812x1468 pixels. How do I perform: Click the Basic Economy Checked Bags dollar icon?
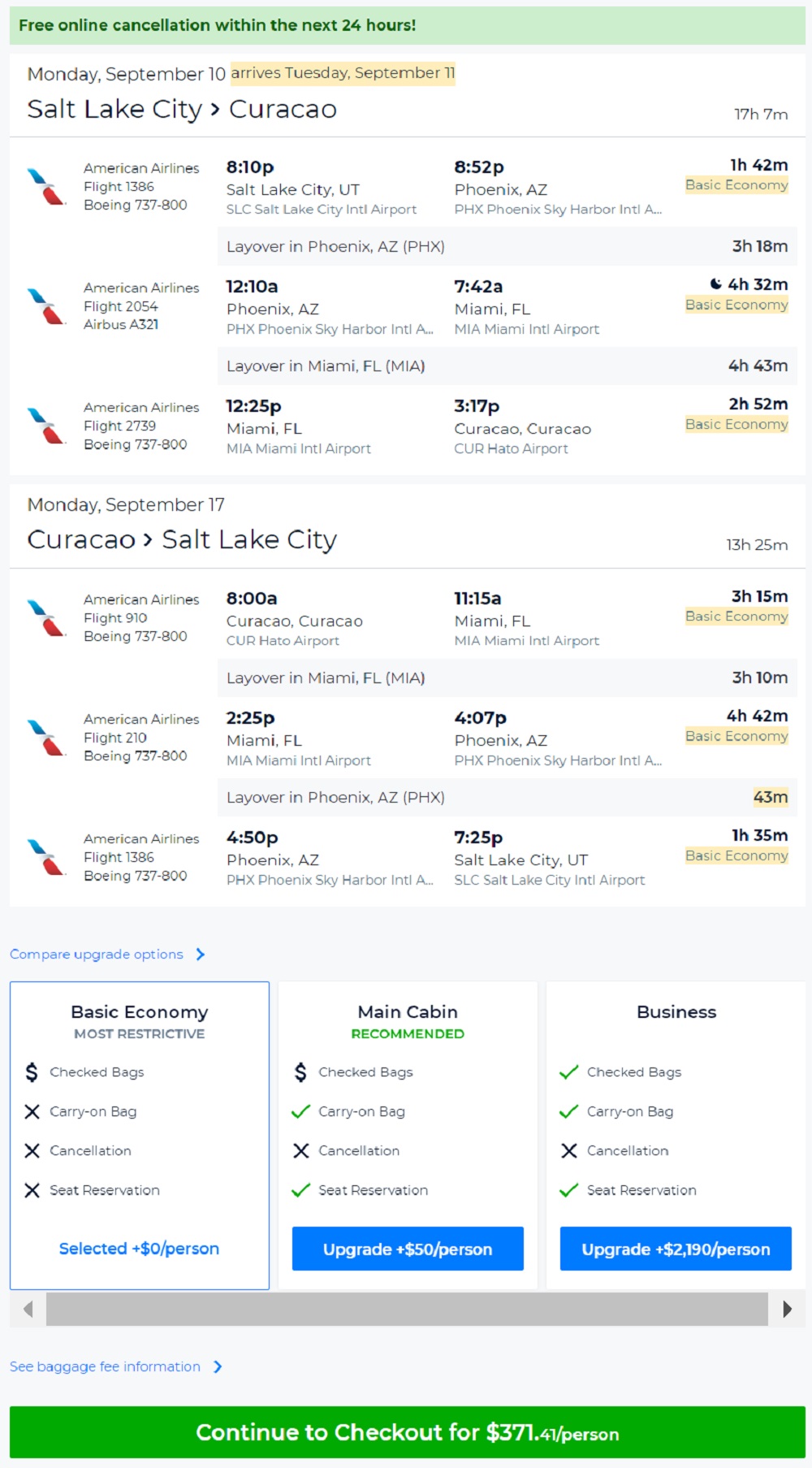(32, 1072)
